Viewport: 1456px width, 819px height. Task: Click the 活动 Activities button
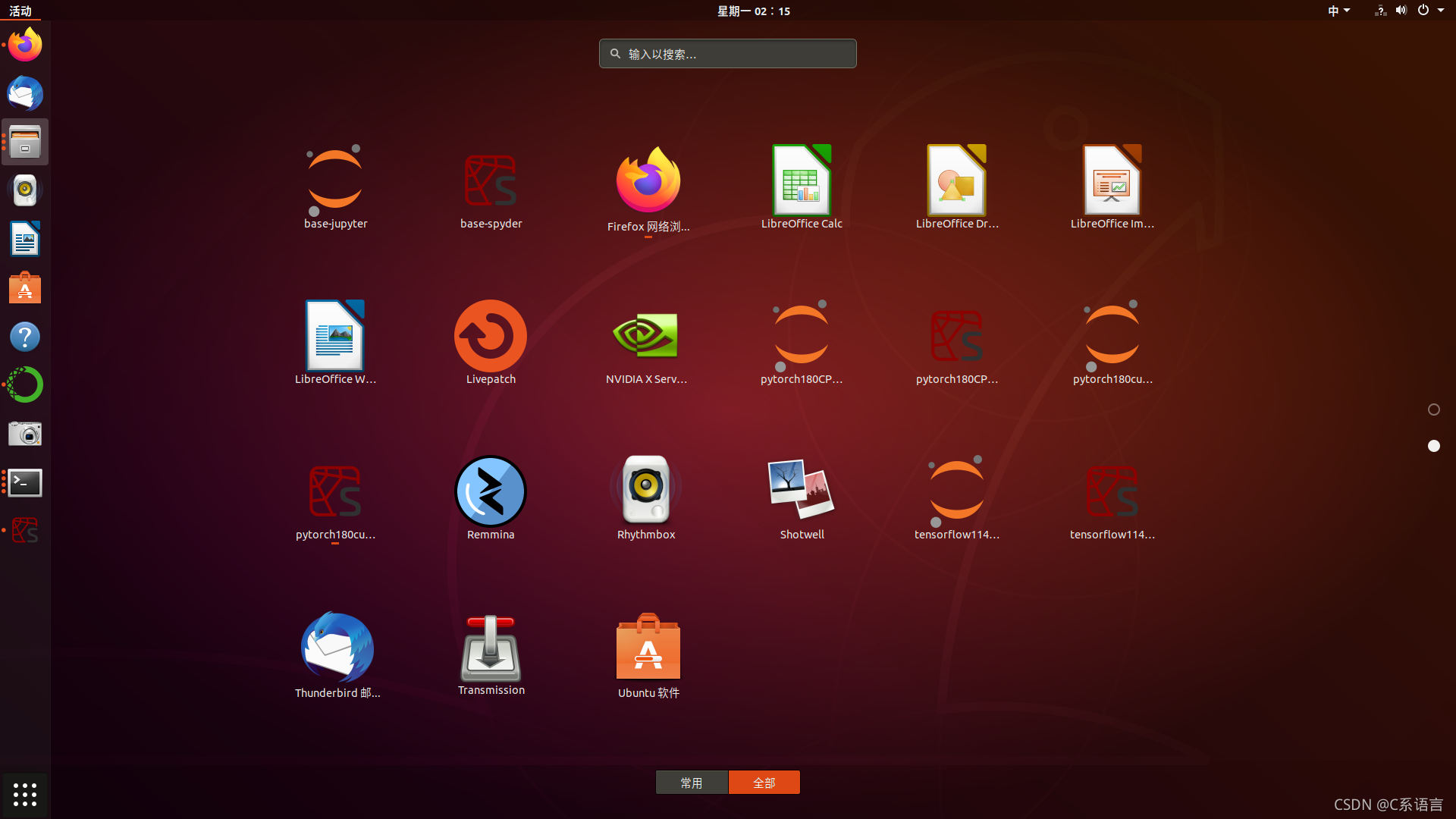click(x=20, y=11)
